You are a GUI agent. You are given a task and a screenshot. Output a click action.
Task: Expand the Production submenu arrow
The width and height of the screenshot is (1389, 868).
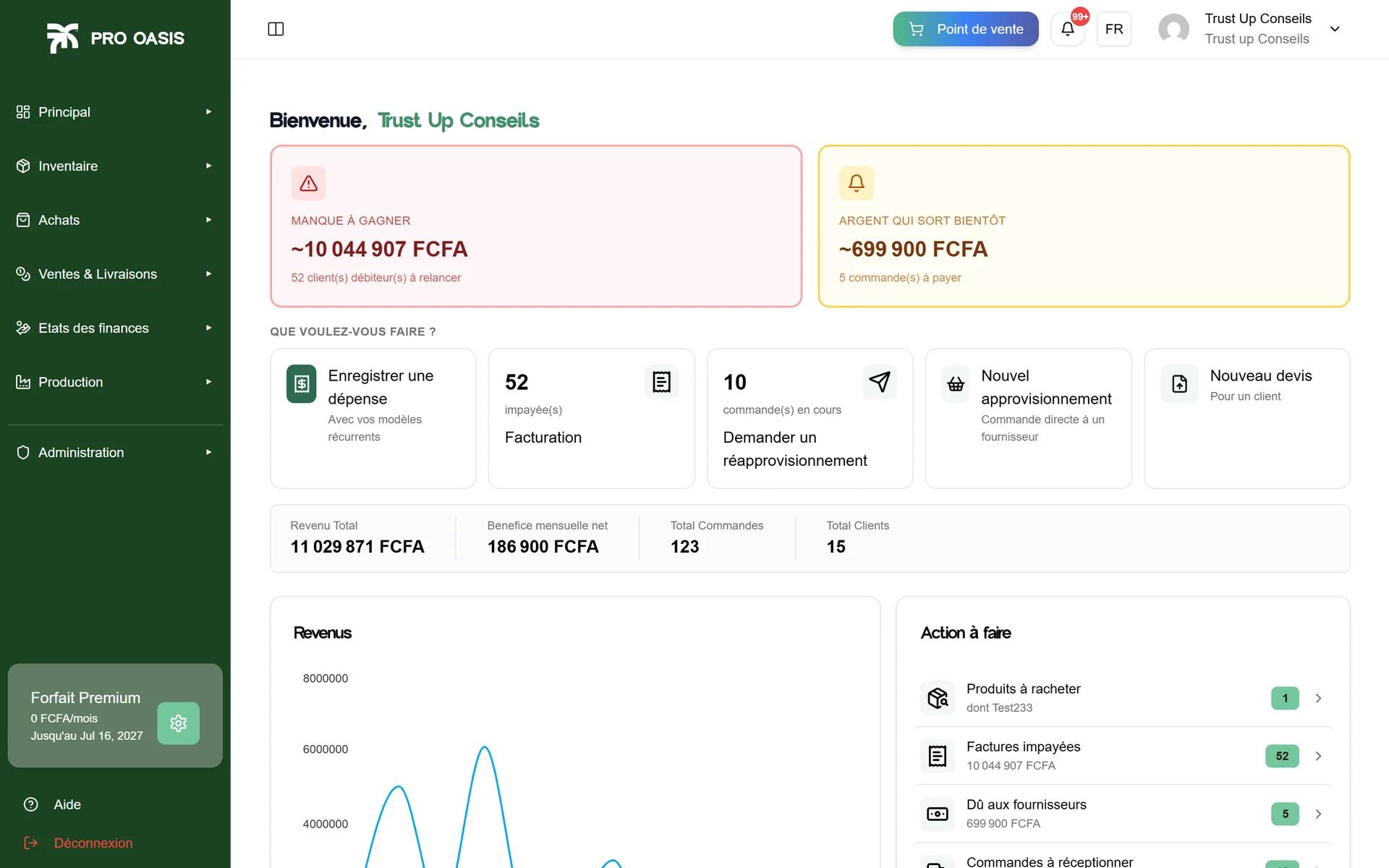(208, 382)
